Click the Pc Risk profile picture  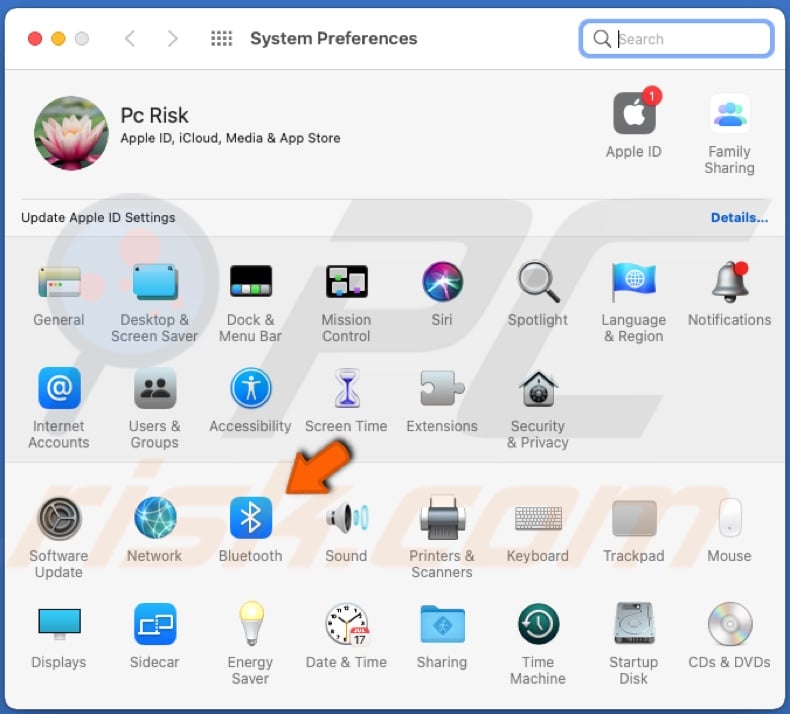click(71, 133)
